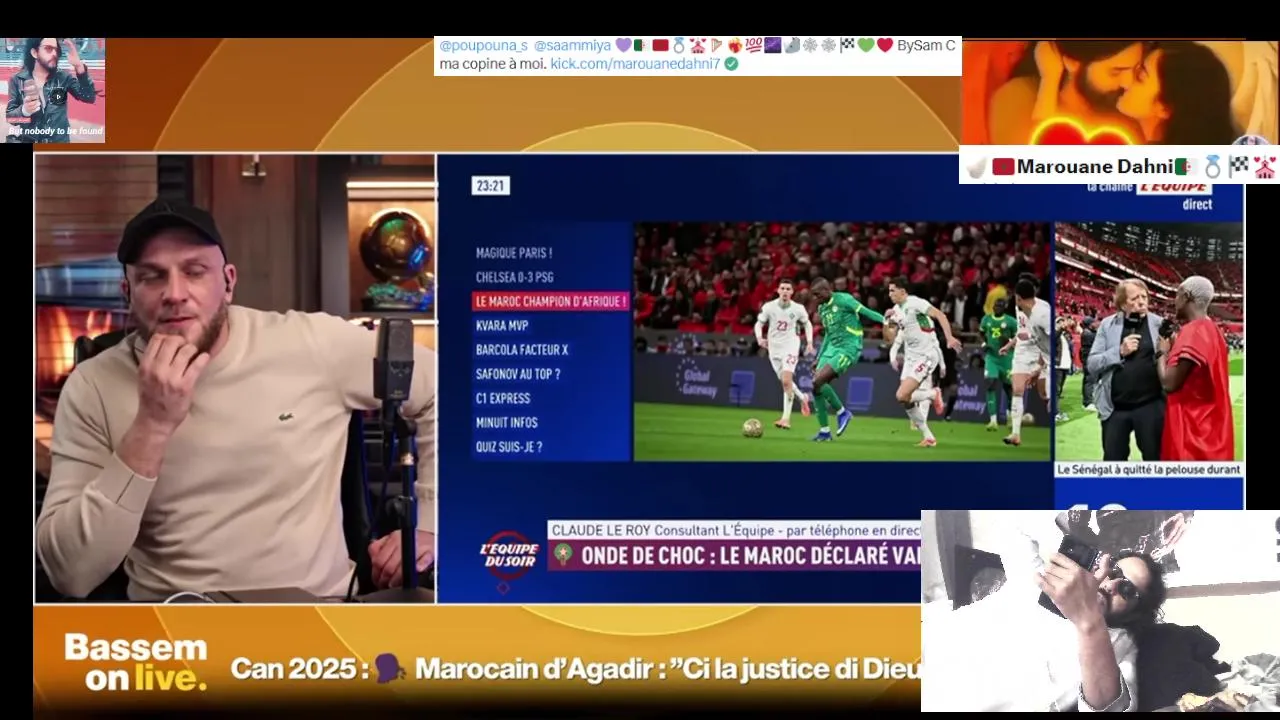Screen dimensions: 1280x720
Task: Click the L'Équipe "direct" channel logo
Action: click(1150, 196)
